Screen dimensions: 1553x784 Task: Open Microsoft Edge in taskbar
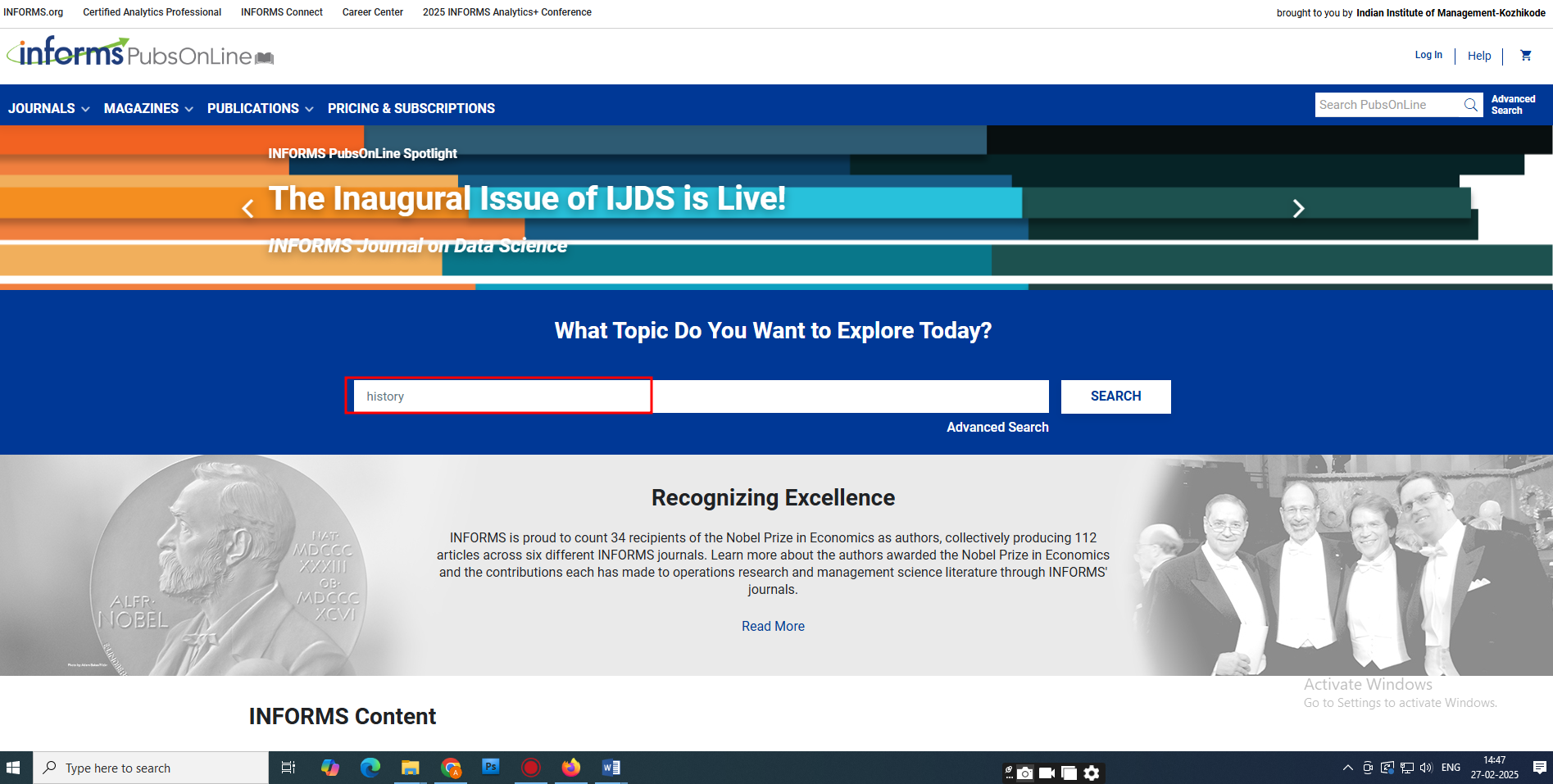(370, 768)
